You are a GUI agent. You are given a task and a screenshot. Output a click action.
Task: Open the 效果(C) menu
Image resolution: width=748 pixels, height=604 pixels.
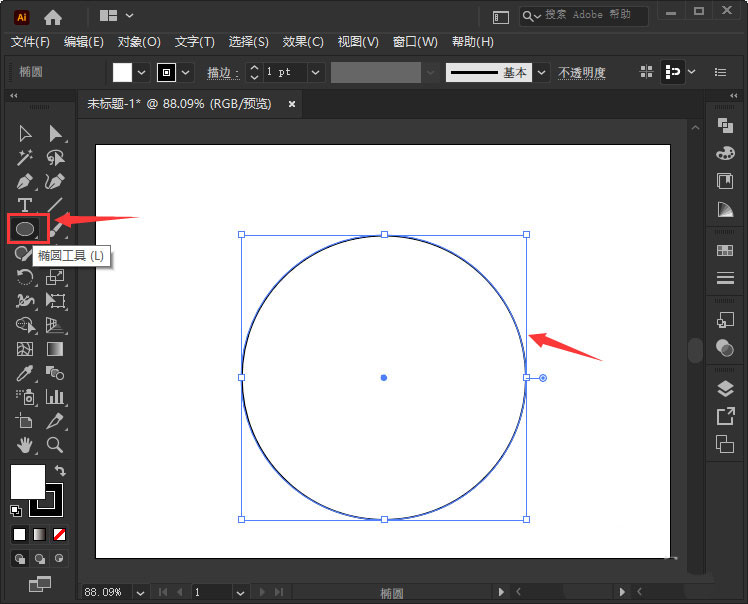coord(303,42)
